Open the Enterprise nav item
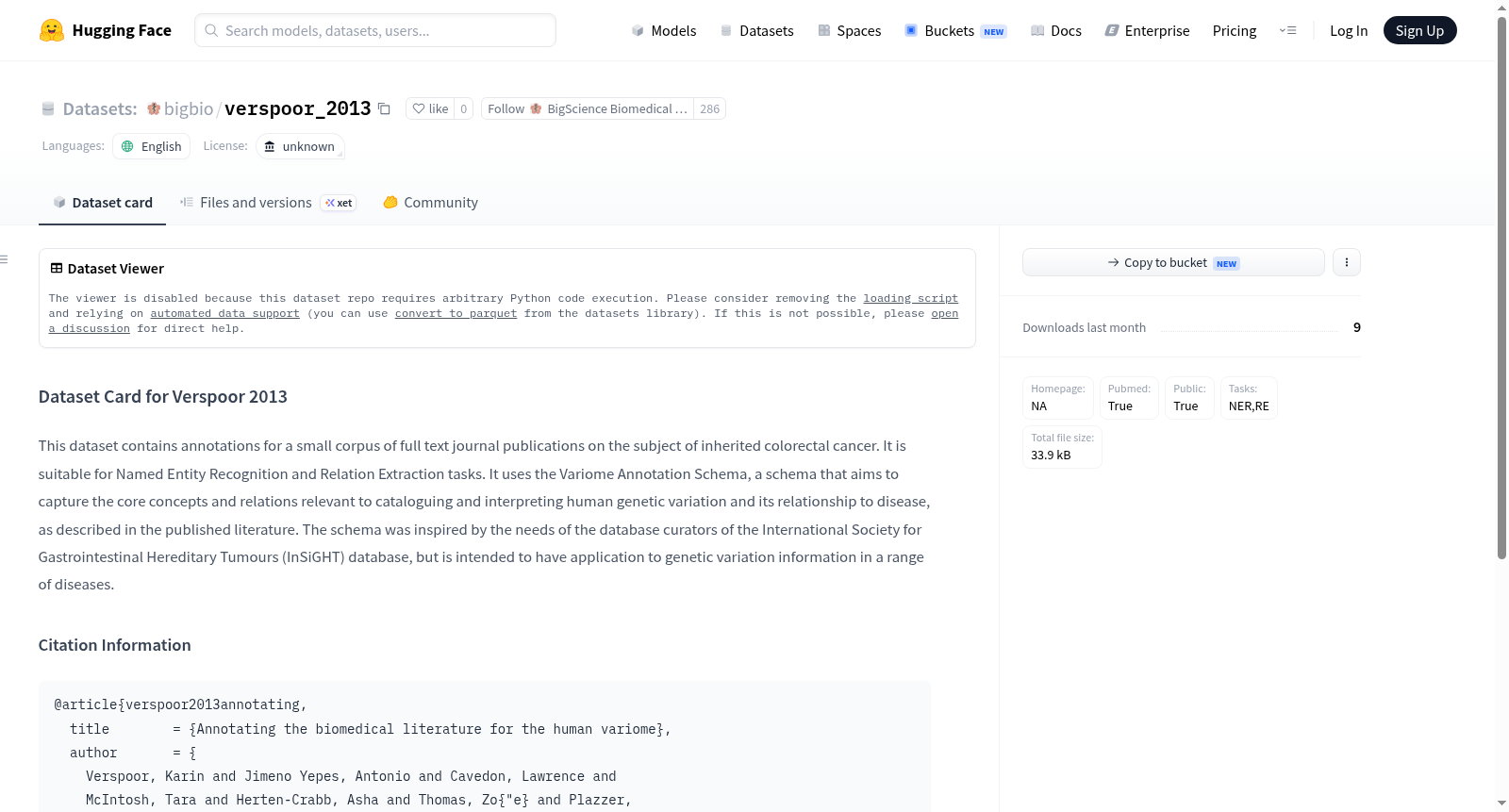 click(1147, 30)
